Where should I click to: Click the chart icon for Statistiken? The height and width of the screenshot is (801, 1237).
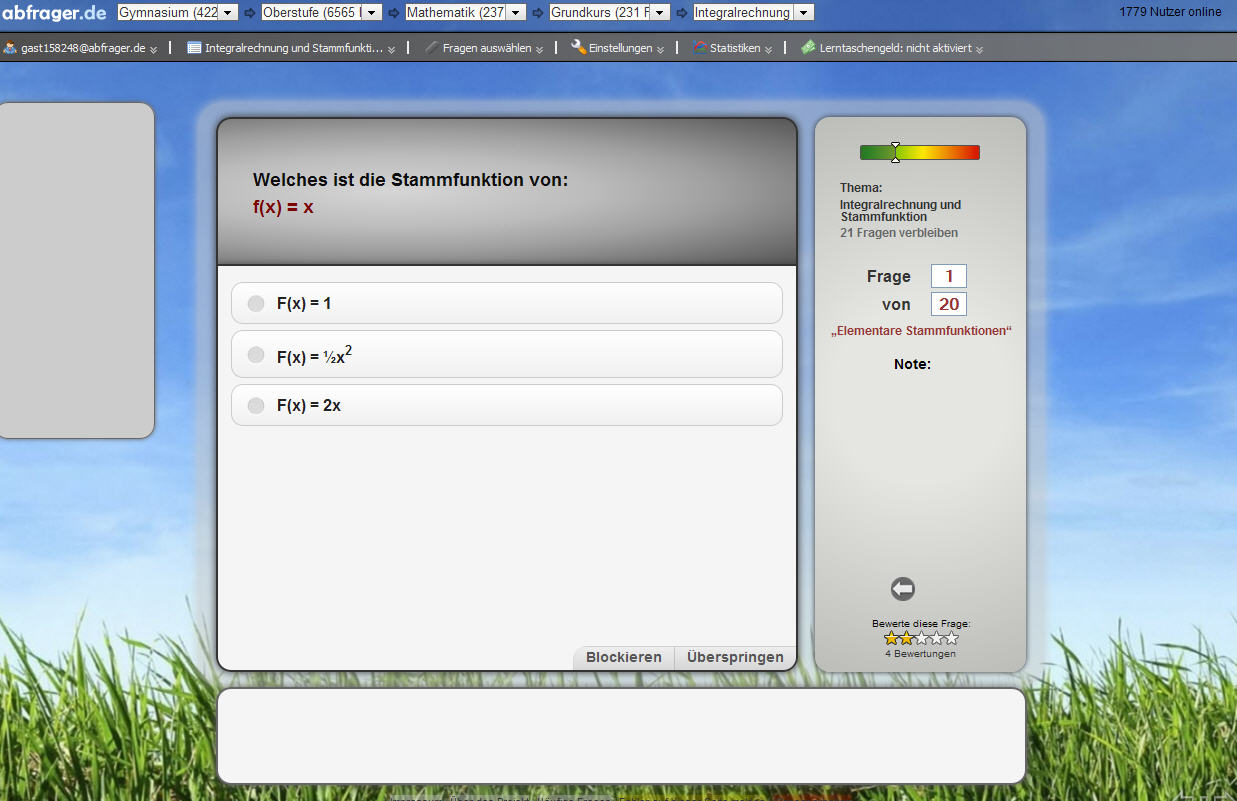tap(700, 48)
